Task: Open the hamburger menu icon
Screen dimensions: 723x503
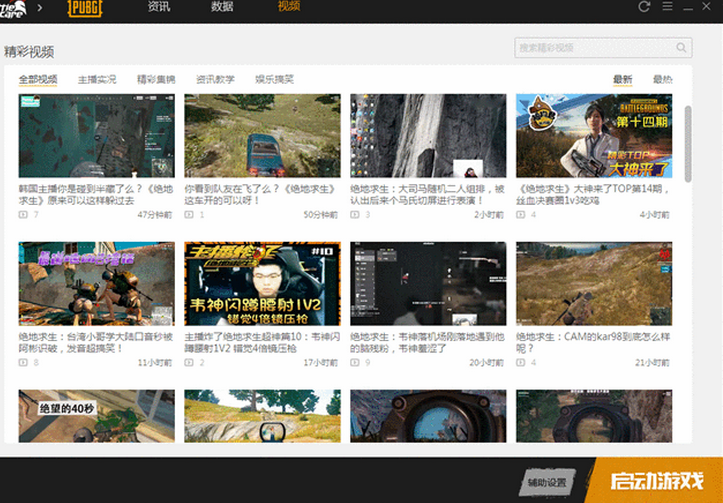Action: tap(667, 6)
